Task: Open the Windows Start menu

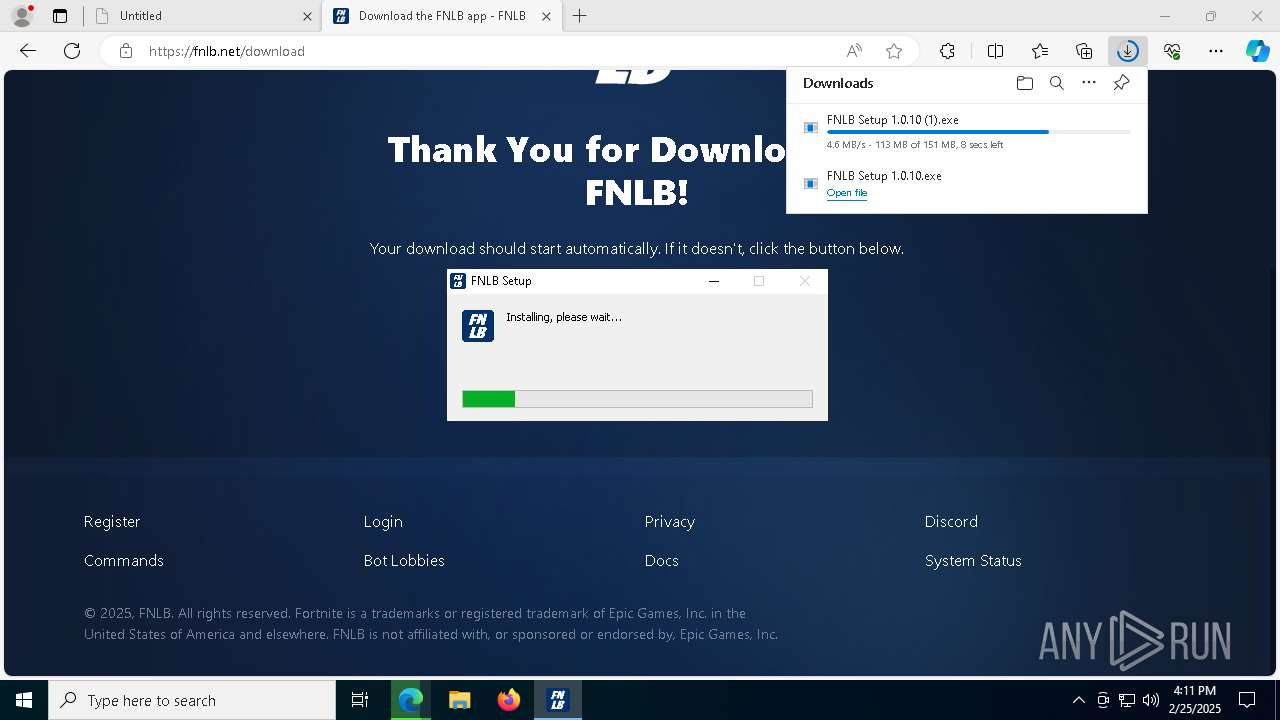Action: [x=24, y=700]
